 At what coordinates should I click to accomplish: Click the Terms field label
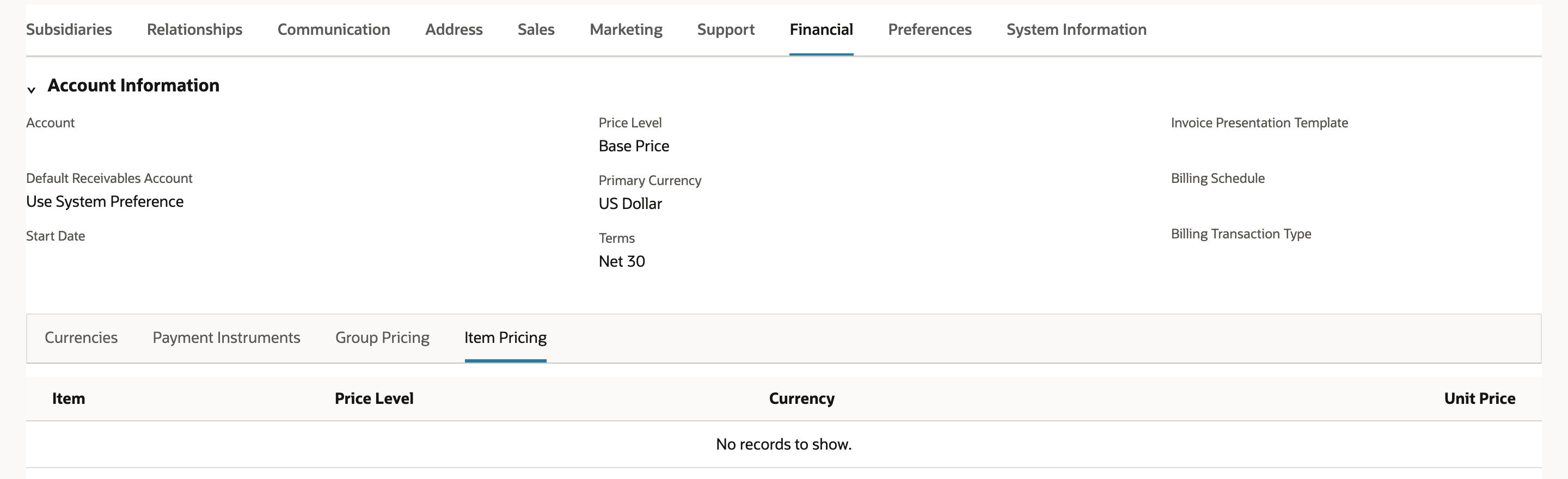[x=617, y=238]
